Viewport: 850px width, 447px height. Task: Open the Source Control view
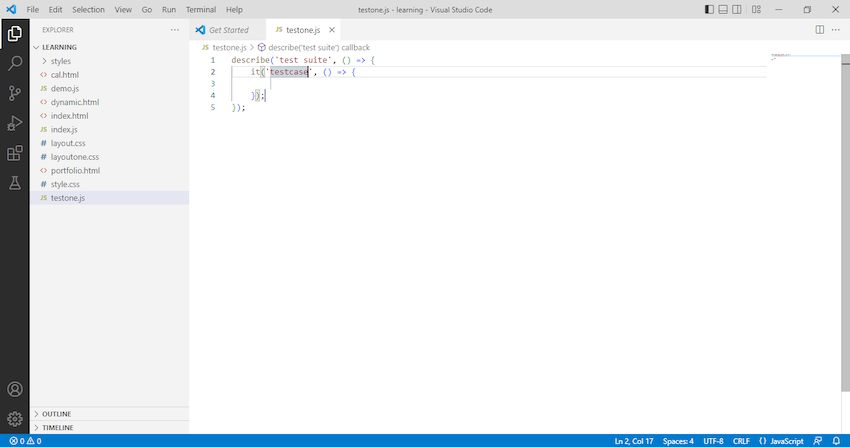coord(15,93)
